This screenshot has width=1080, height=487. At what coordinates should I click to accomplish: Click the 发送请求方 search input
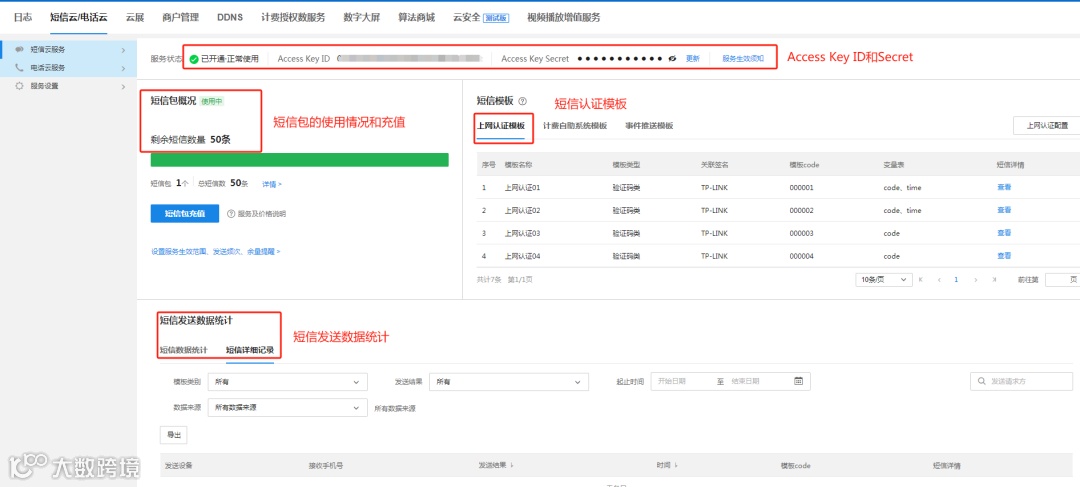coord(1021,381)
